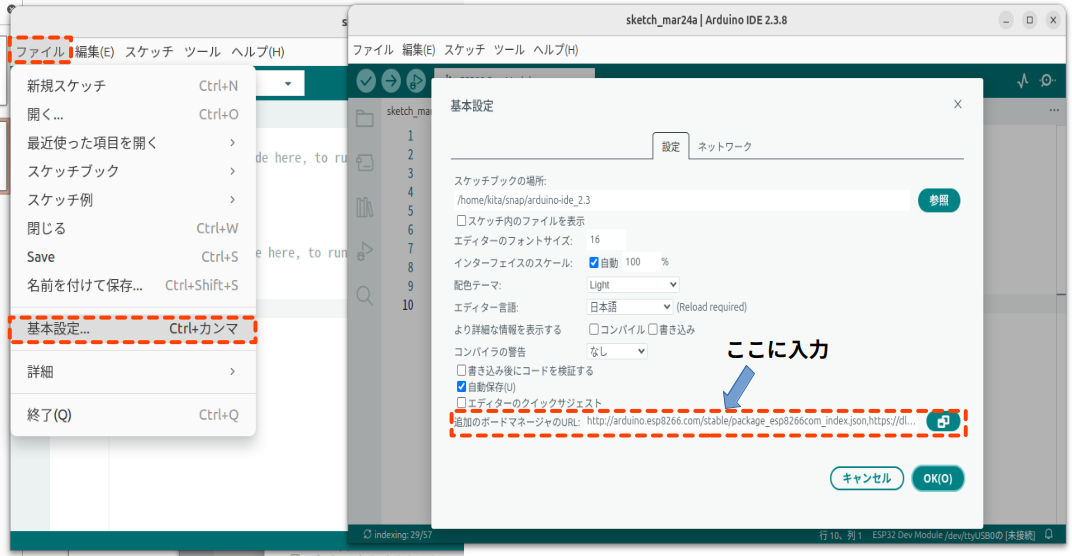This screenshot has width=1072, height=556.
Task: Choose 終了(Q) from the file menu
Action: (x=133, y=415)
